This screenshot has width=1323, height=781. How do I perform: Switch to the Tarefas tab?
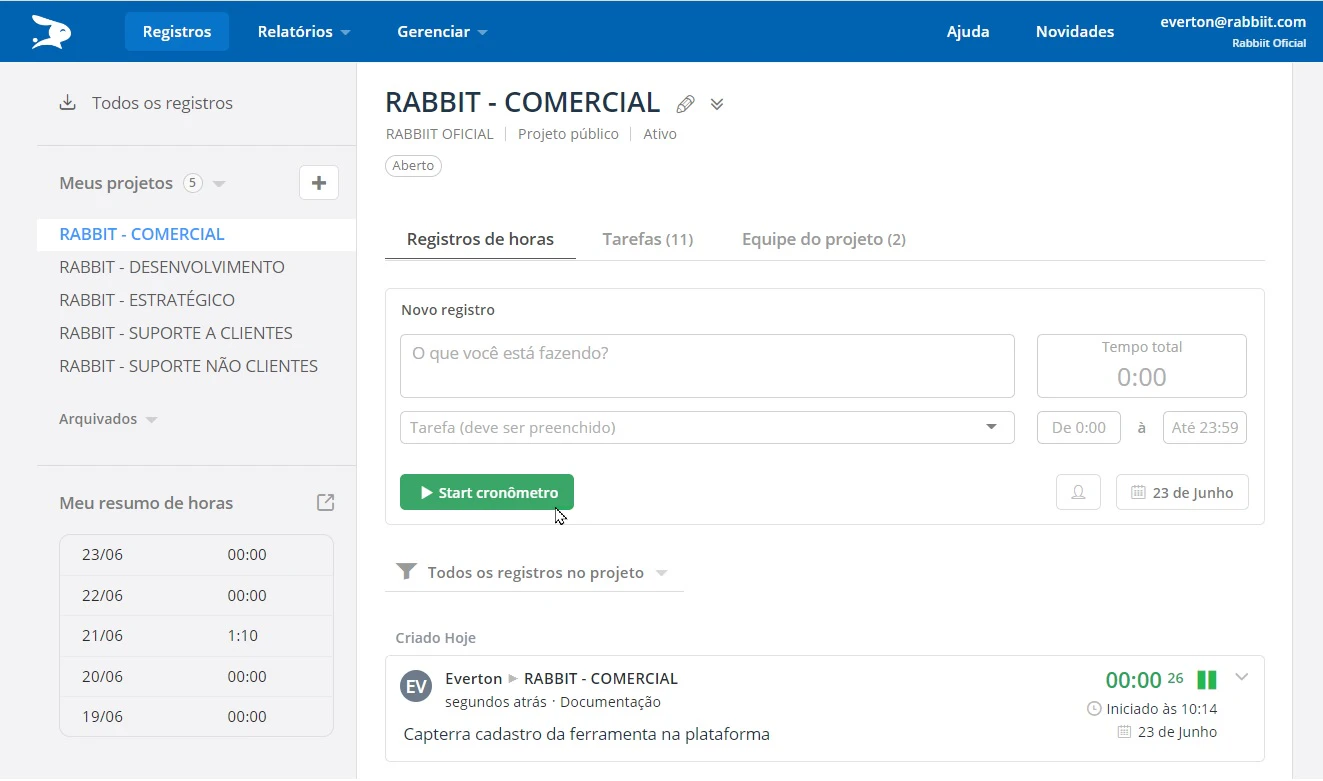[648, 239]
